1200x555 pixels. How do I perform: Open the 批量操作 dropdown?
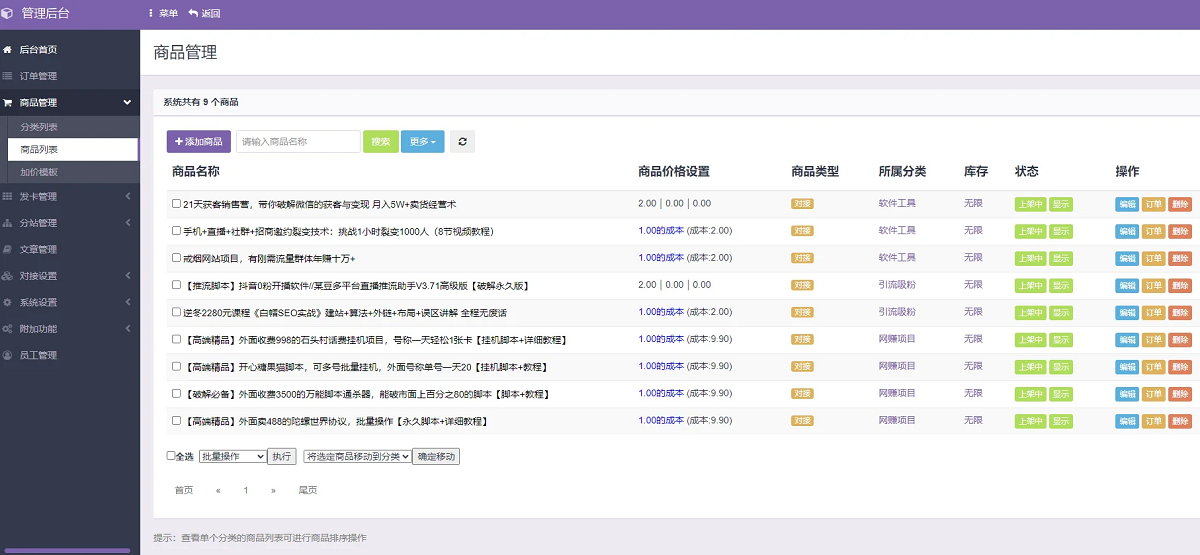[x=232, y=456]
